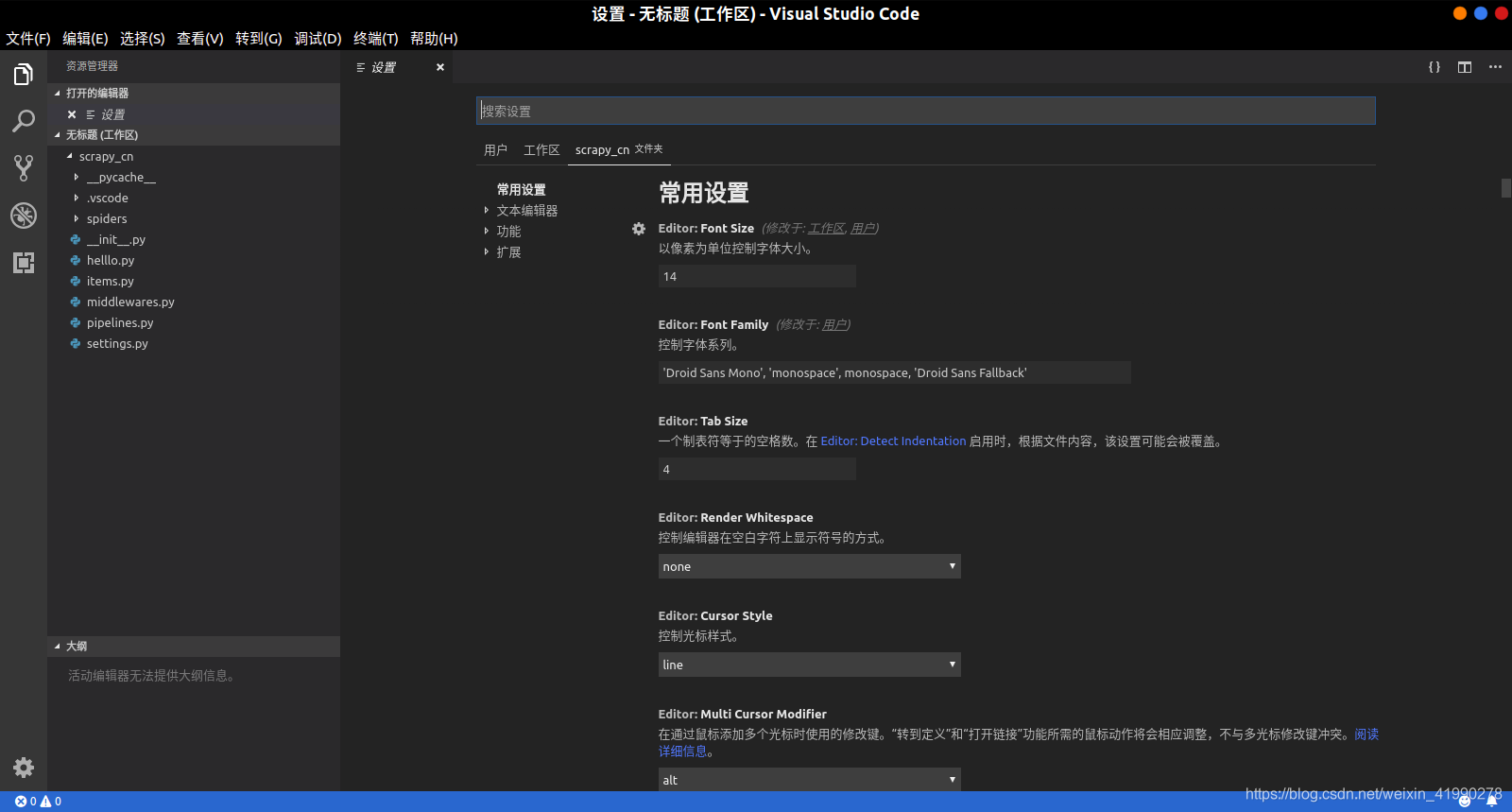Open the 调试(D) menu
1512x812 pixels.
[x=318, y=39]
